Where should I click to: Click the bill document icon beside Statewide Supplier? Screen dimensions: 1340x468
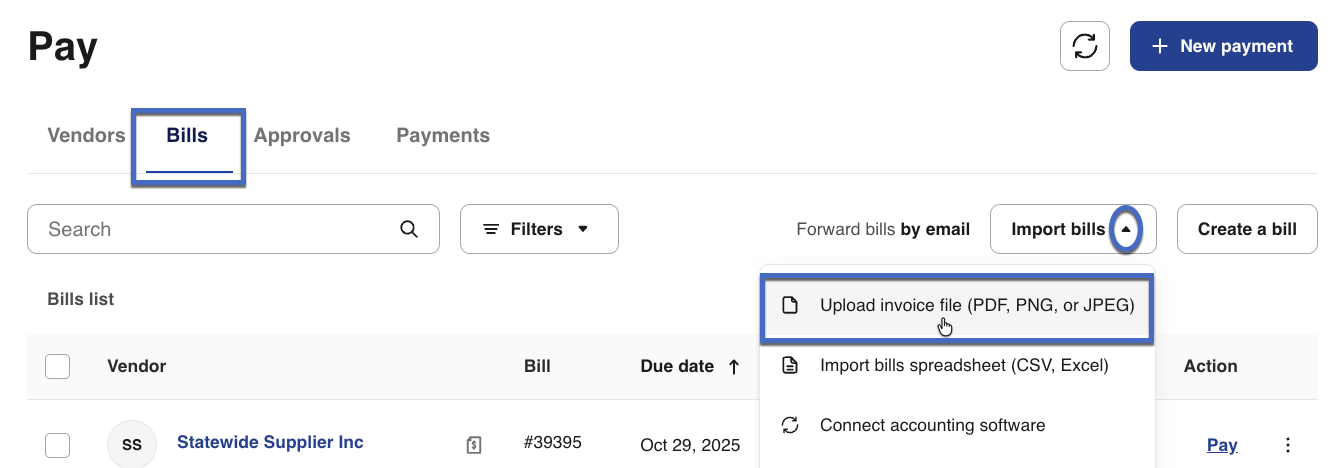(474, 443)
